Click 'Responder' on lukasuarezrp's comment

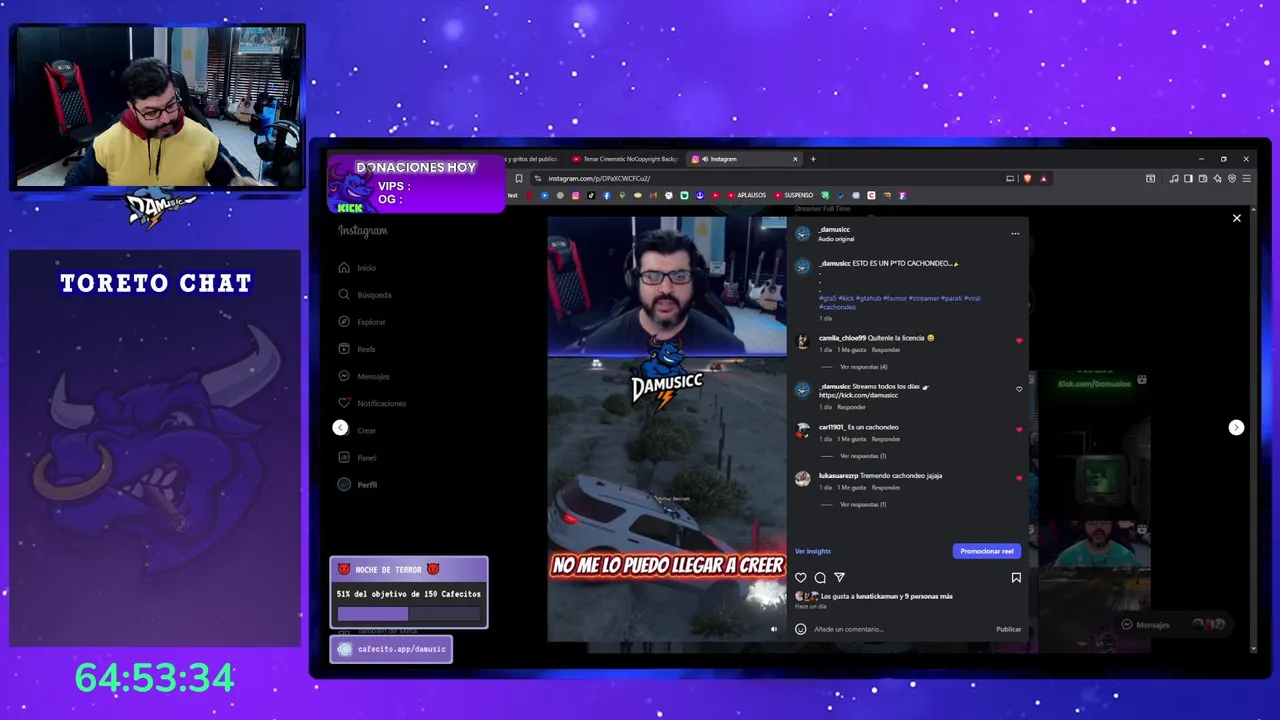885,487
